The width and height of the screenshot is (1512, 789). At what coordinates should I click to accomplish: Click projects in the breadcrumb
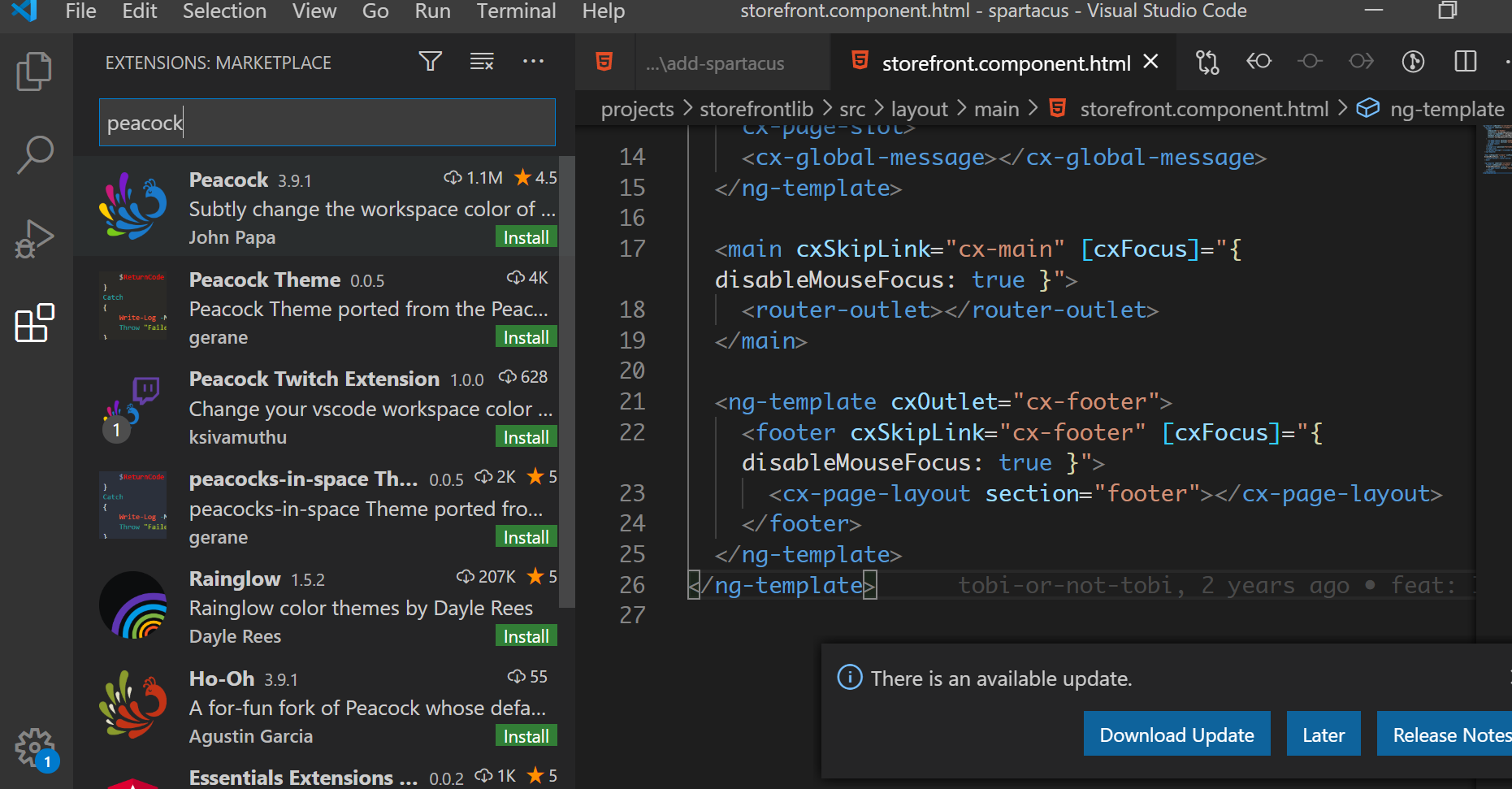[637, 109]
